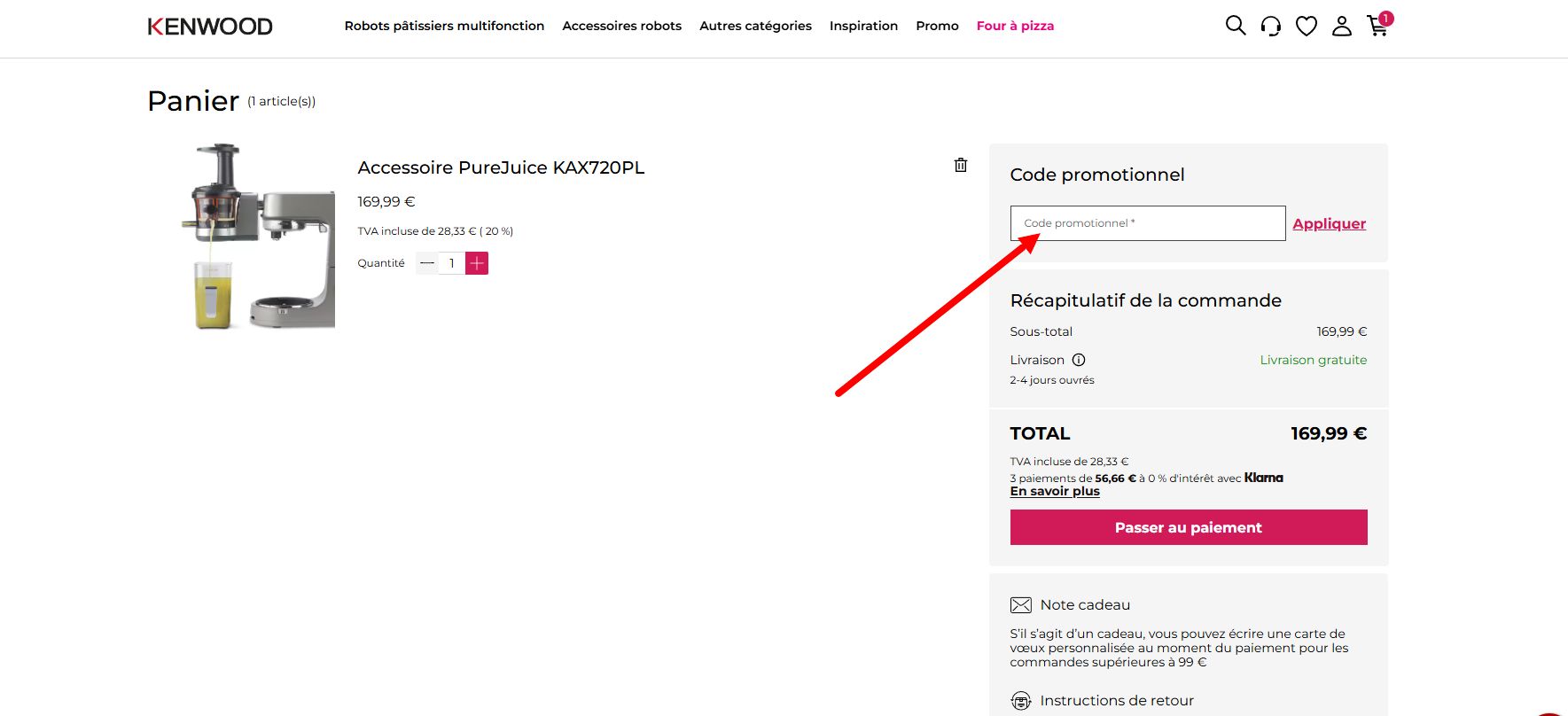This screenshot has width=1568, height=716.
Task: Click the Livraison info icon
Action: click(1079, 360)
